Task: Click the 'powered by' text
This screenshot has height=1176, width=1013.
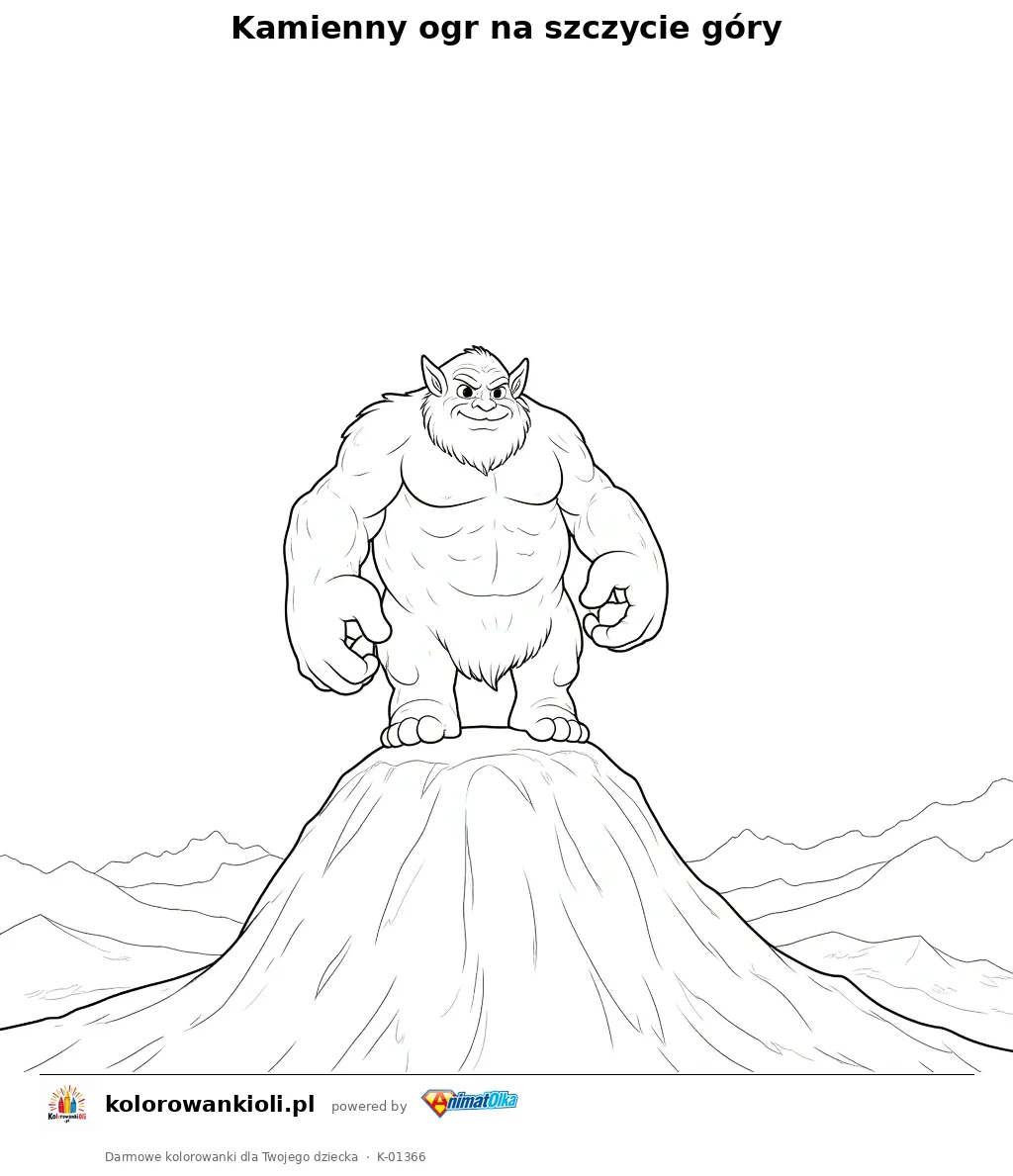Action: point(369,1106)
